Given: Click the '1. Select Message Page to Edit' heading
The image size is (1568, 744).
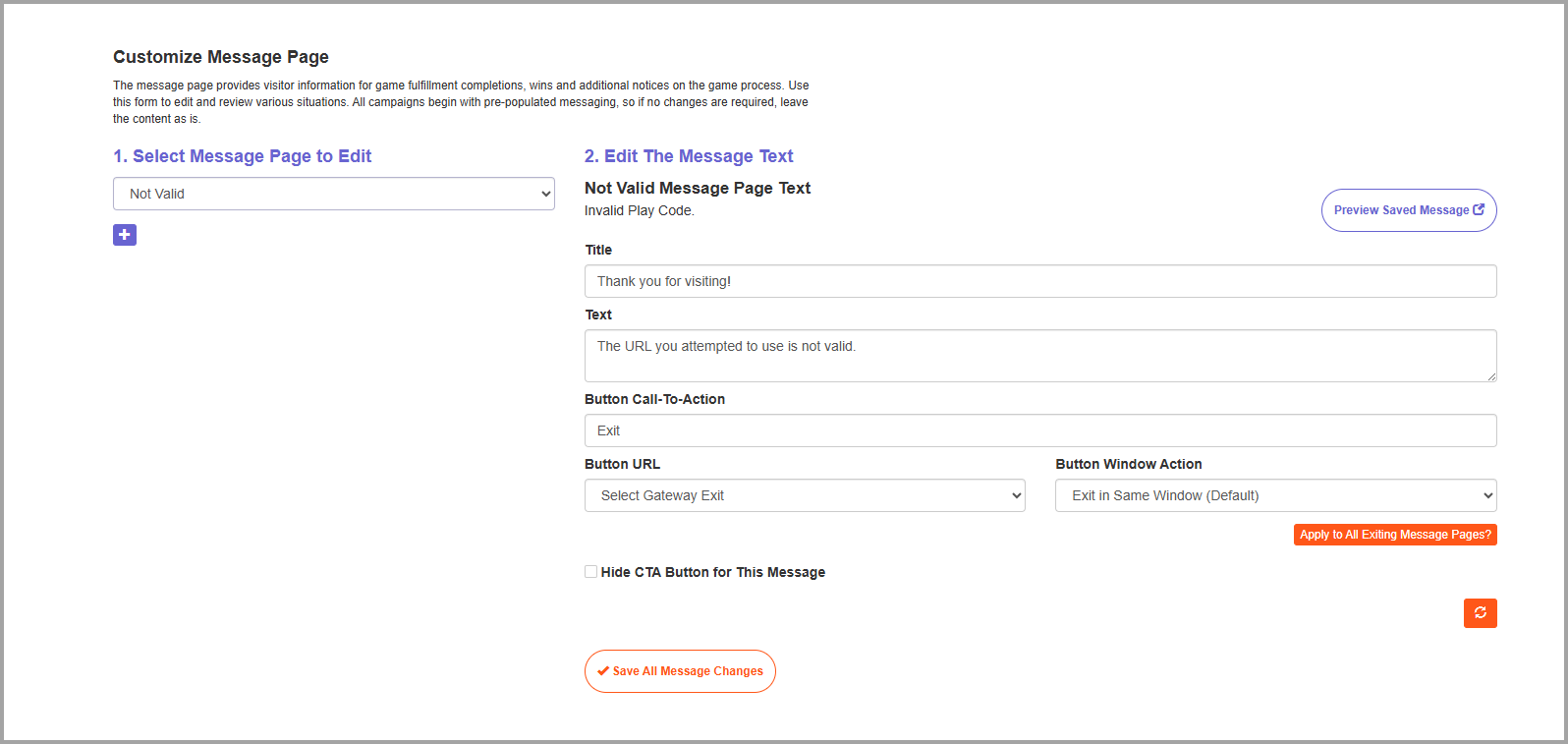Looking at the screenshot, I should (242, 156).
